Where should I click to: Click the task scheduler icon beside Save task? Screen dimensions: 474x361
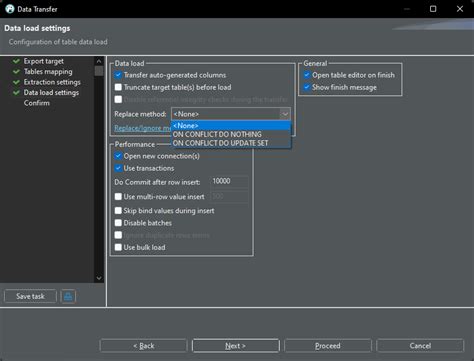[x=68, y=296]
